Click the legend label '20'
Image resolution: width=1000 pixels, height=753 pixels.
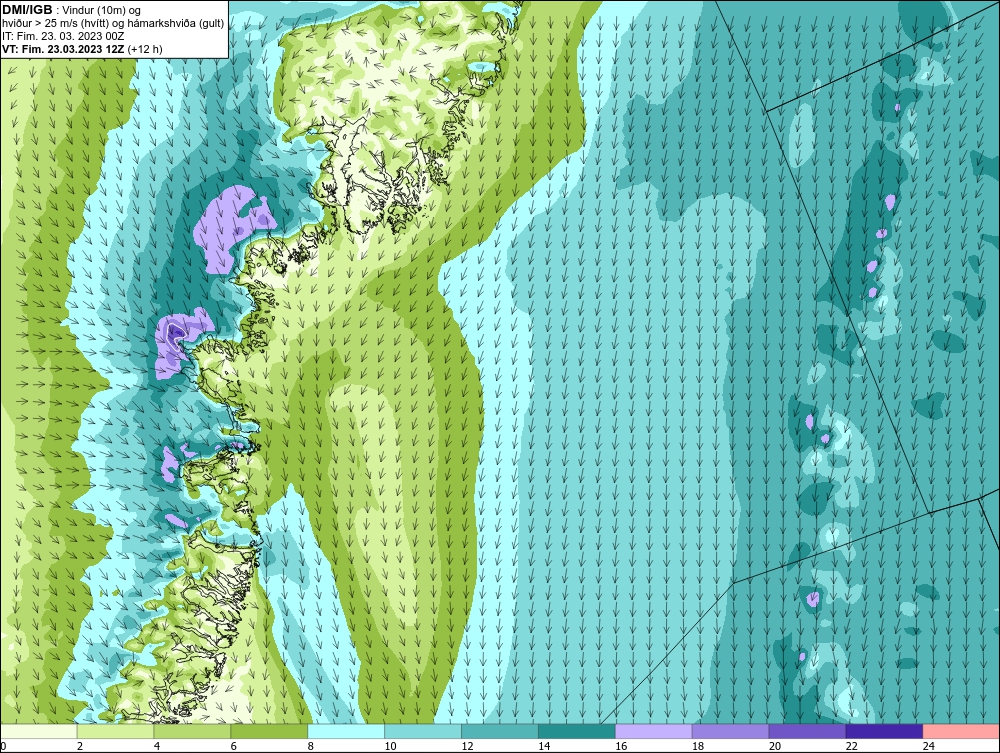click(775, 746)
